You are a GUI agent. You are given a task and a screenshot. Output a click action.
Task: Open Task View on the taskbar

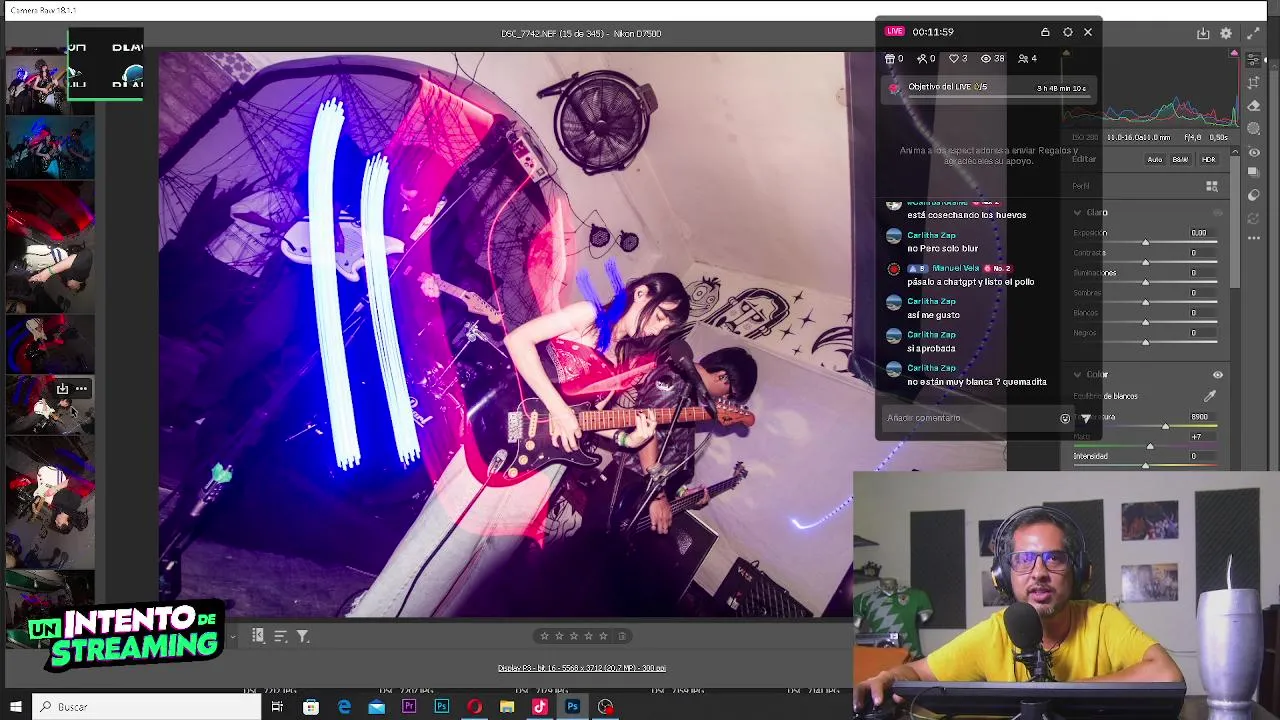[277, 707]
